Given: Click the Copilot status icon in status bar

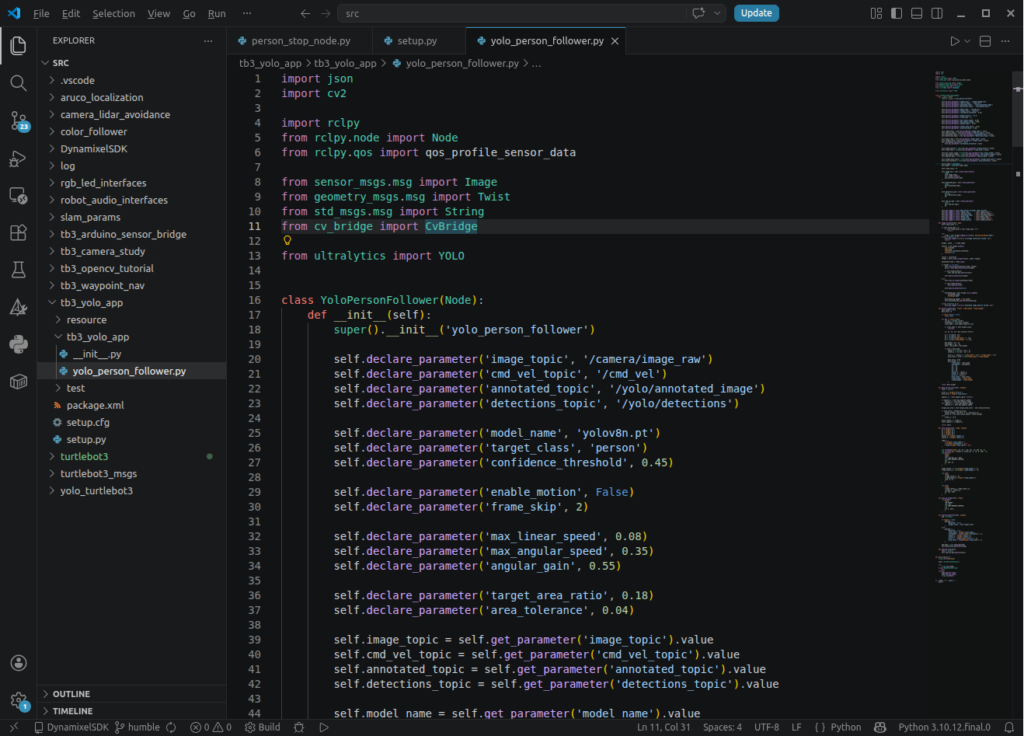Looking at the screenshot, I should (880, 727).
